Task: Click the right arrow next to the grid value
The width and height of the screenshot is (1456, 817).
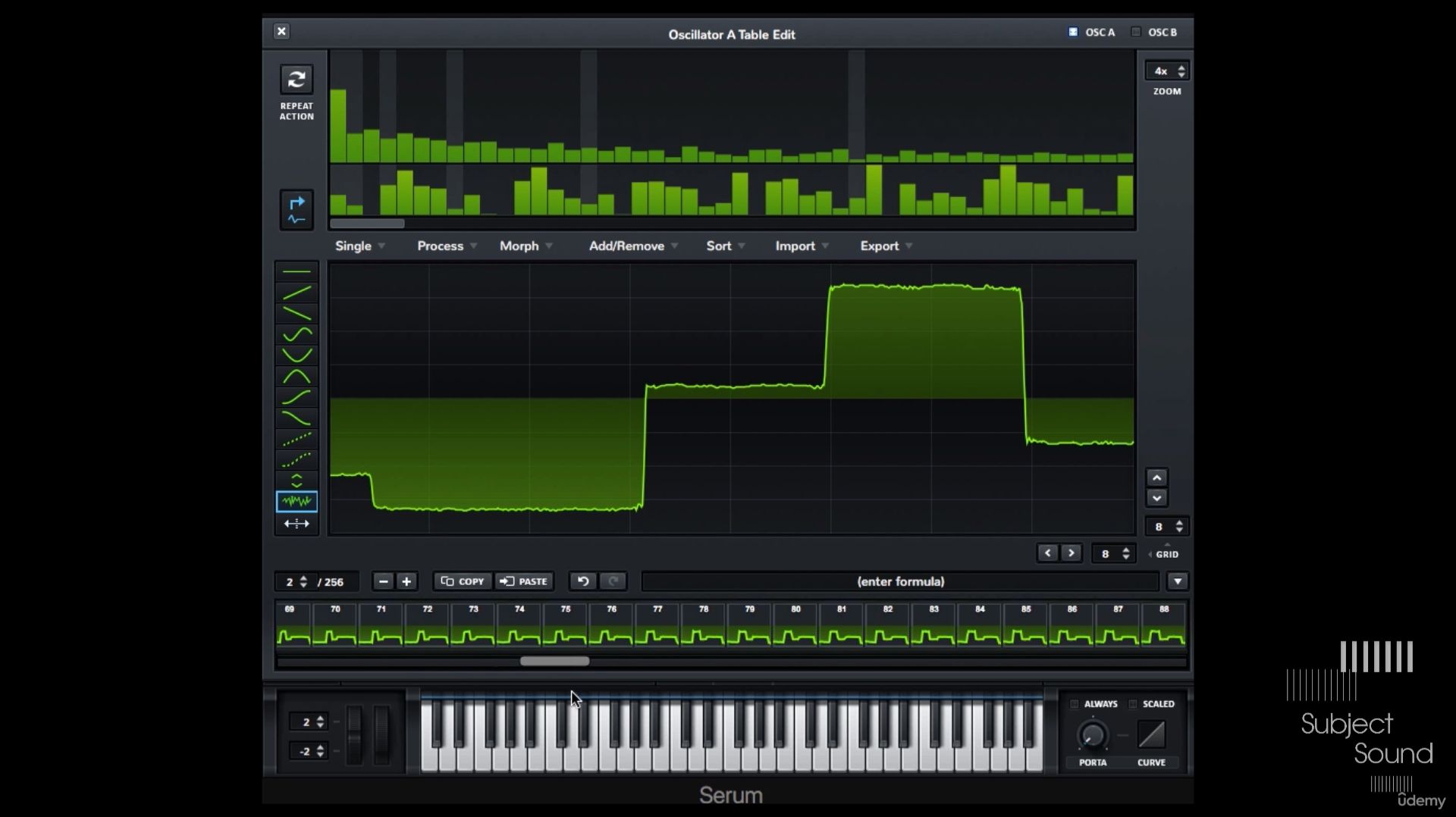Action: click(1071, 553)
